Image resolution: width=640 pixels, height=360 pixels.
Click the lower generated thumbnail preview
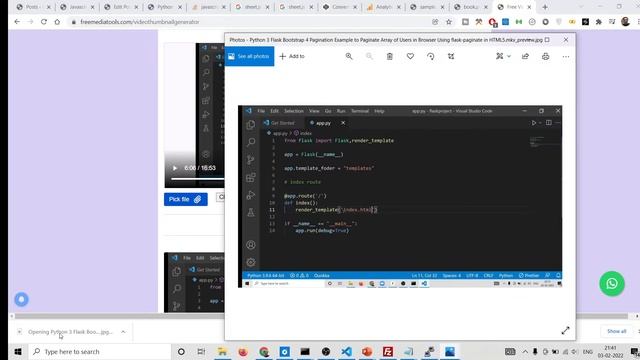click(194, 282)
